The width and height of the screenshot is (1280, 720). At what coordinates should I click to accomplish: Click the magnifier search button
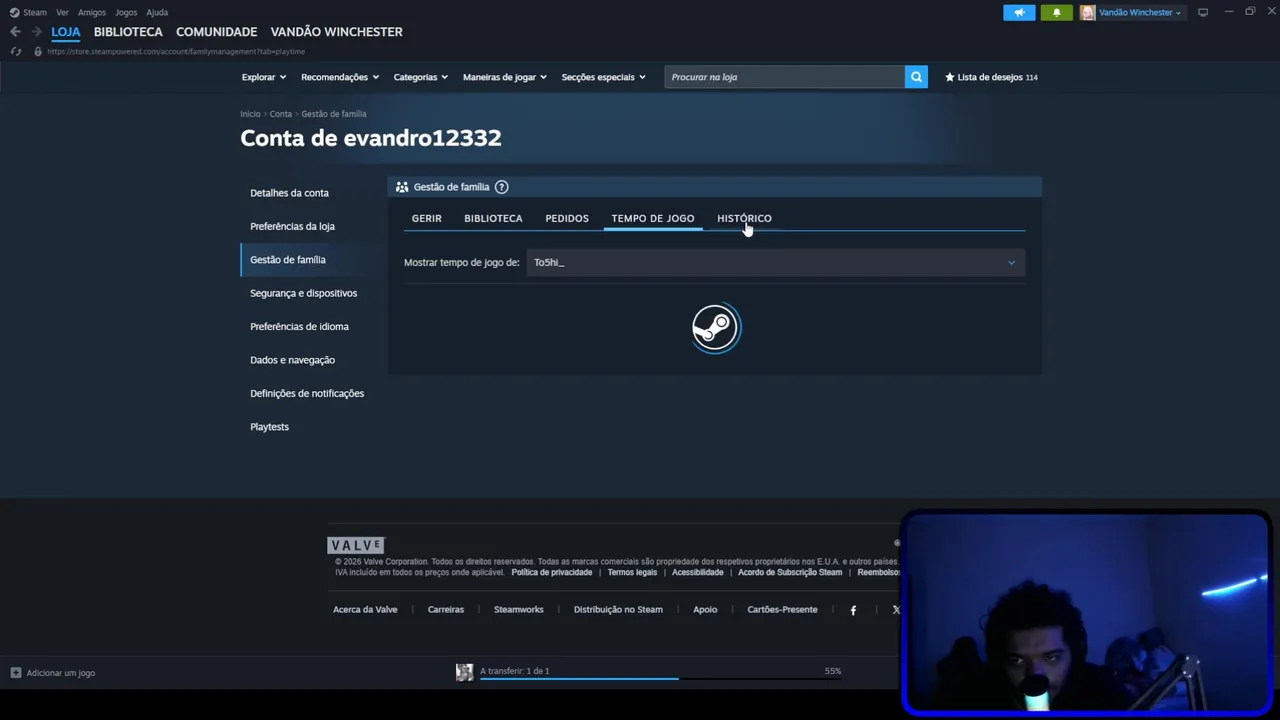[916, 77]
